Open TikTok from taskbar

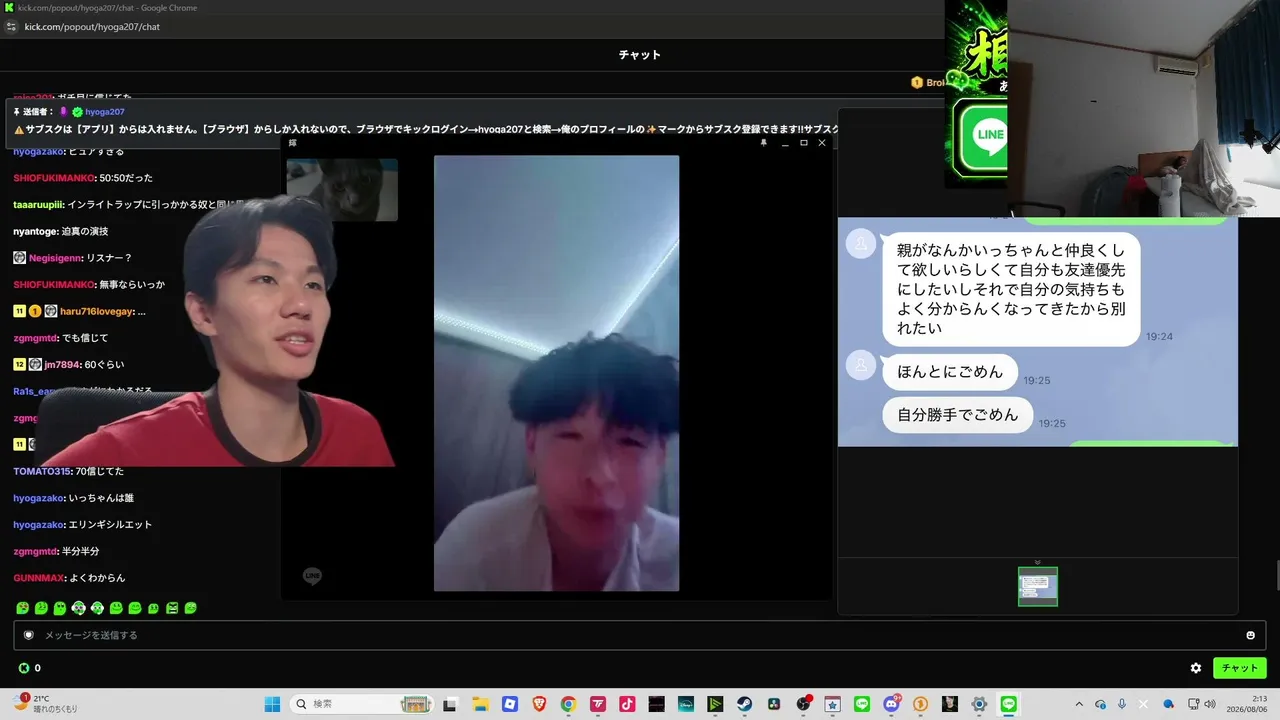[627, 704]
